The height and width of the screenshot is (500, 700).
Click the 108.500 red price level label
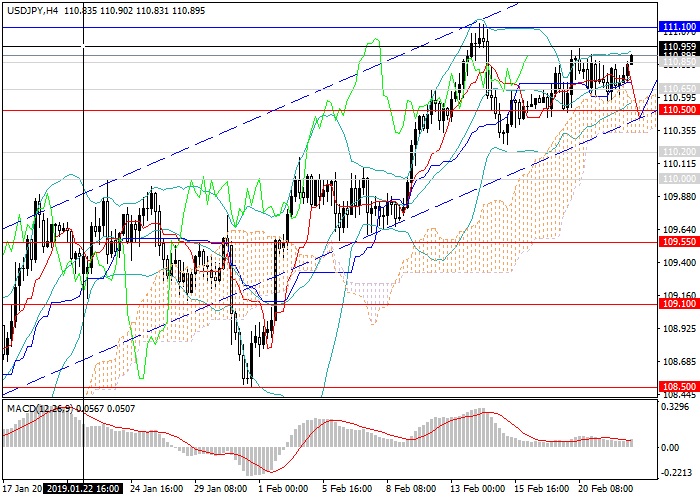(x=679, y=386)
